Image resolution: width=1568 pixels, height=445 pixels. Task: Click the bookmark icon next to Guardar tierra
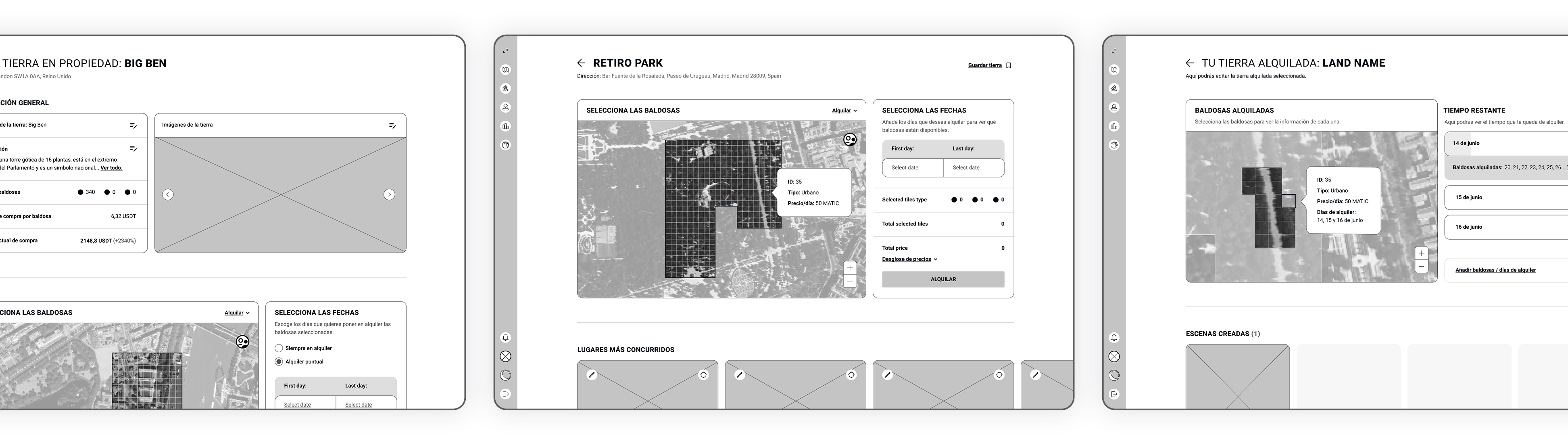(x=1009, y=65)
